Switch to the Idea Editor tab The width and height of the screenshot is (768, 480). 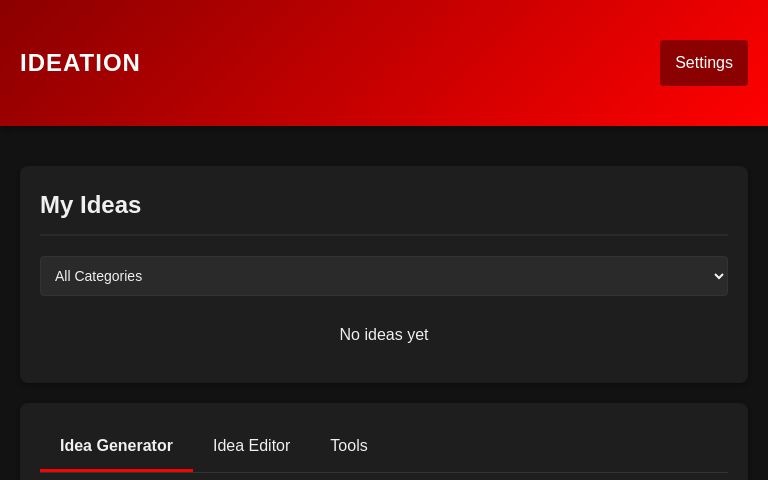coord(251,446)
